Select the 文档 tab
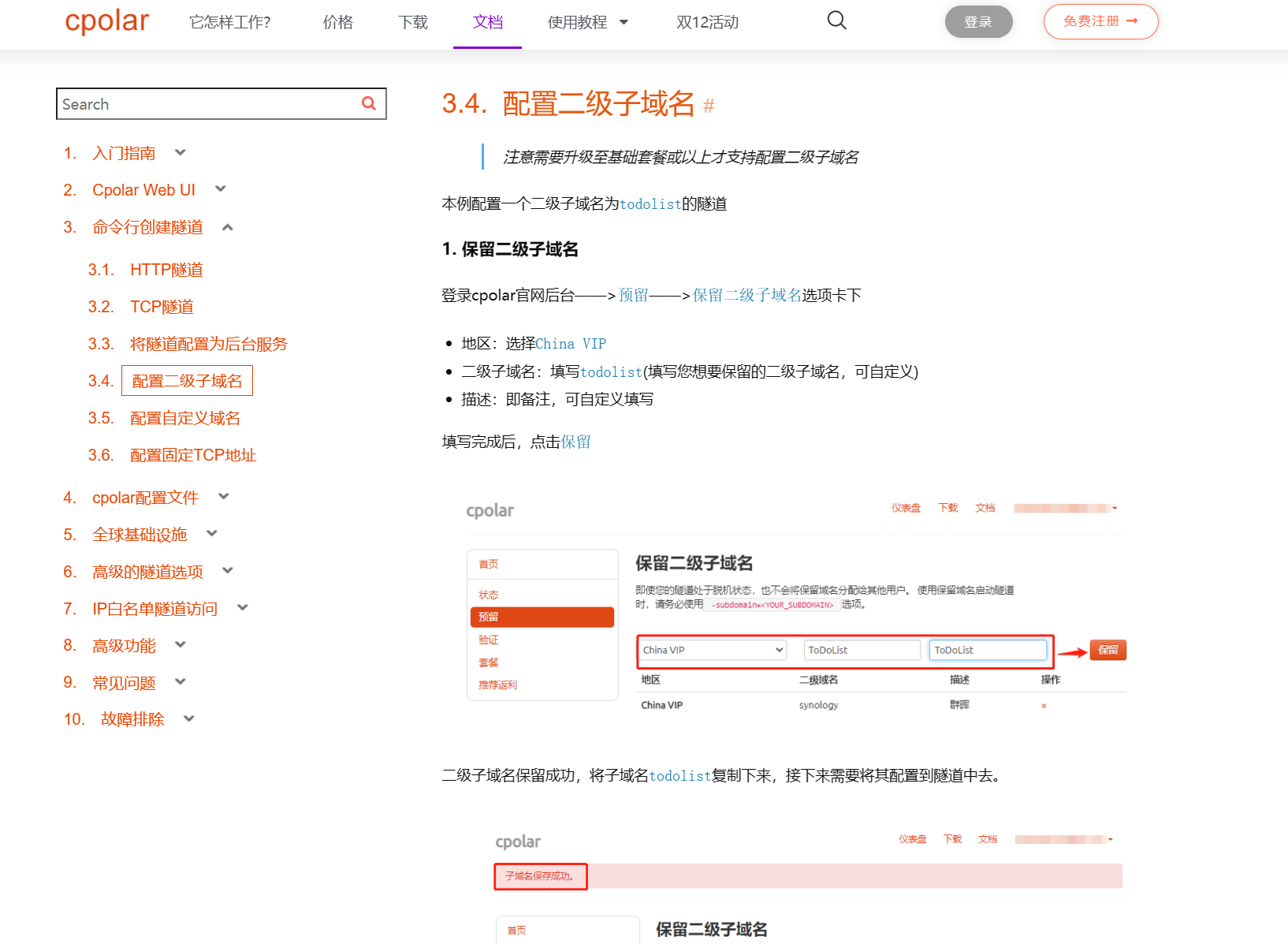 (488, 22)
